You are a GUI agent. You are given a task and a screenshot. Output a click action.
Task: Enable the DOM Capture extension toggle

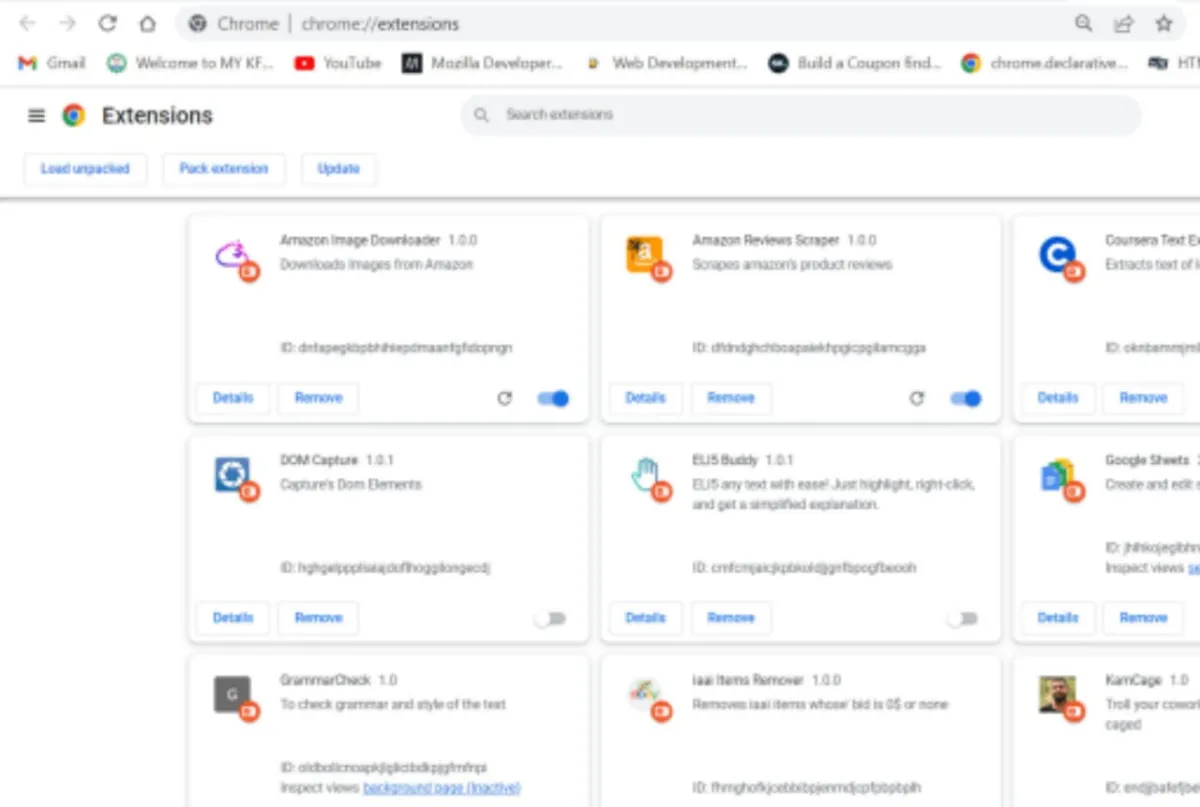pos(550,618)
